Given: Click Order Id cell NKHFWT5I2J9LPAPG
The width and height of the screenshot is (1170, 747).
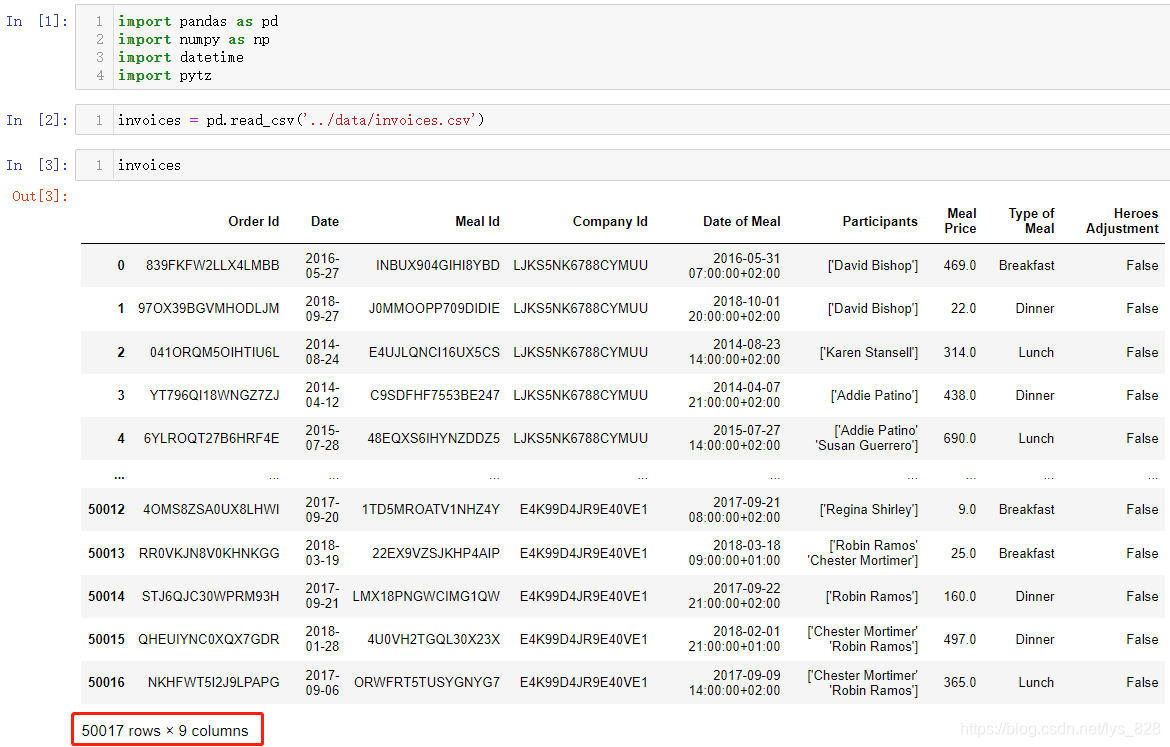Looking at the screenshot, I should (213, 683).
